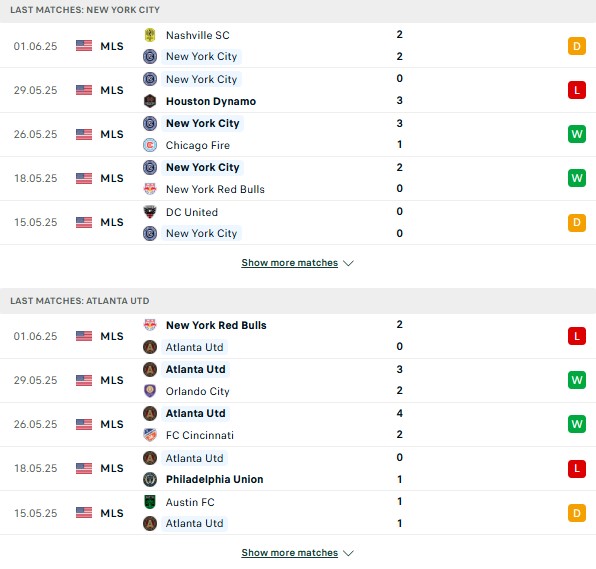
Task: Click the Orlando City club logo
Action: [x=150, y=391]
